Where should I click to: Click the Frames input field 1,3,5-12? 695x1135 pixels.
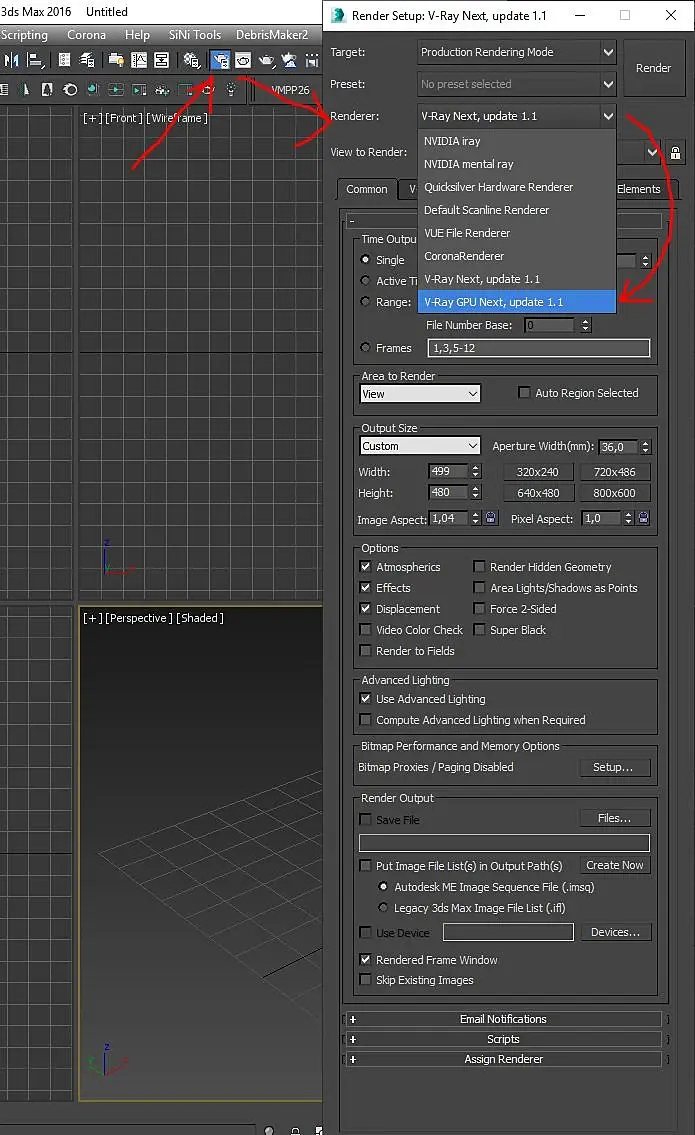(539, 348)
